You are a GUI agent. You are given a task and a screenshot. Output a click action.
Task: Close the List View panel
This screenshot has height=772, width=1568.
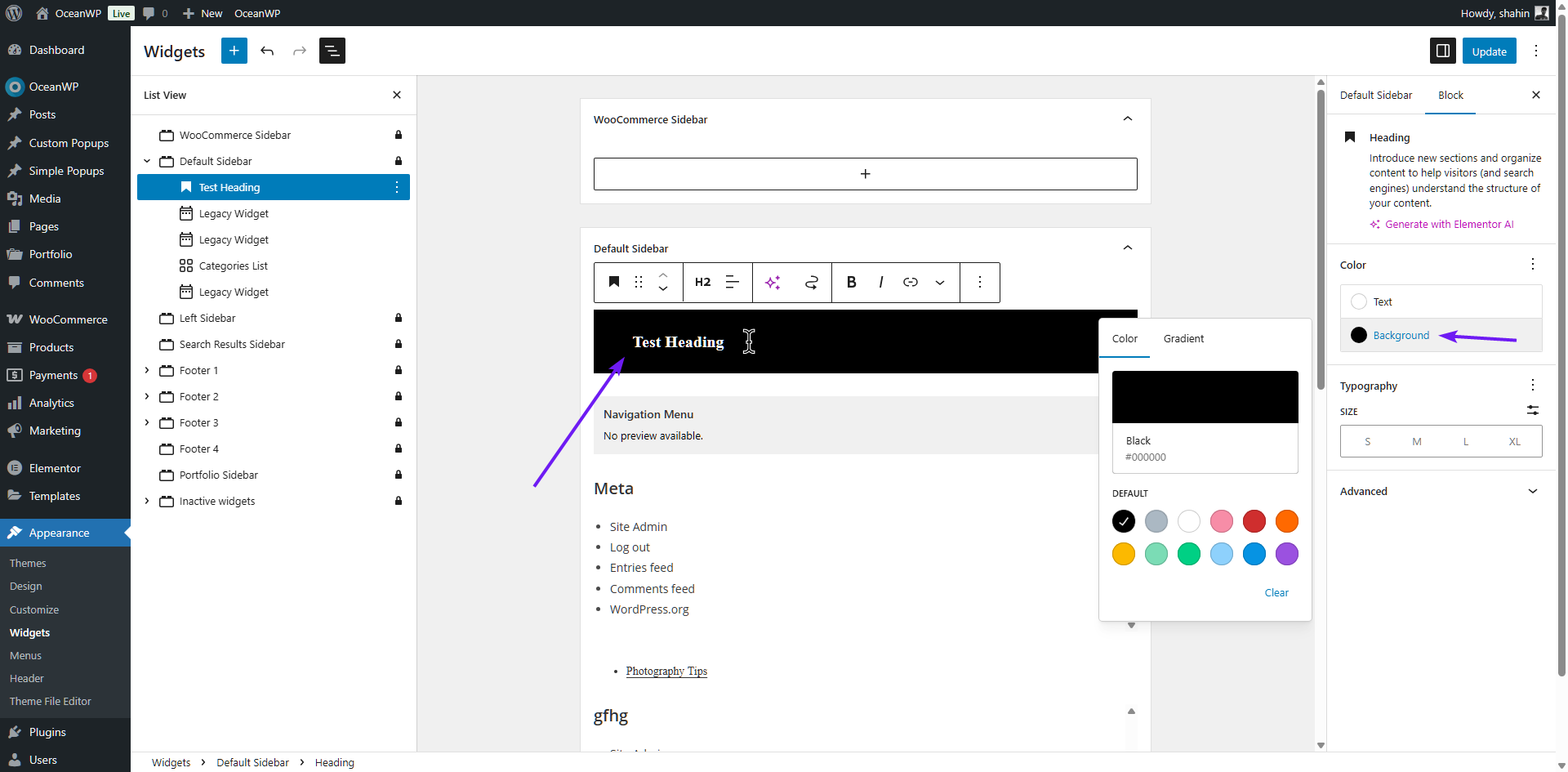[x=397, y=95]
